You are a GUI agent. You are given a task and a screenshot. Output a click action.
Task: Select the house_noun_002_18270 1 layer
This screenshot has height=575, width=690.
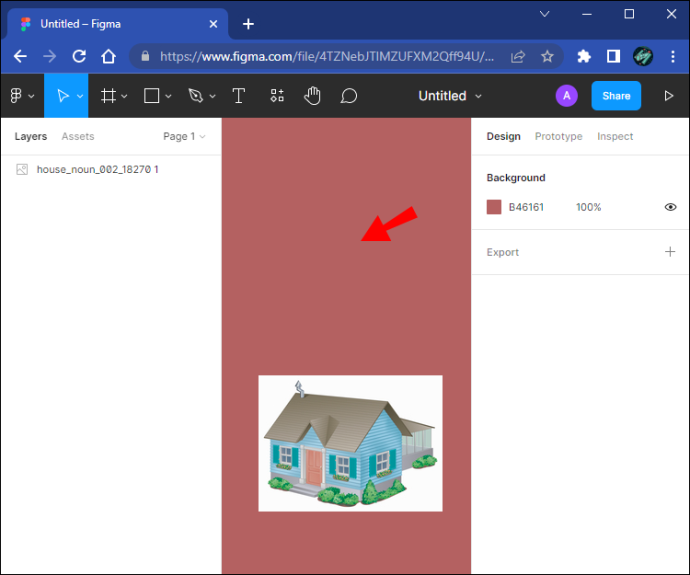[97, 169]
